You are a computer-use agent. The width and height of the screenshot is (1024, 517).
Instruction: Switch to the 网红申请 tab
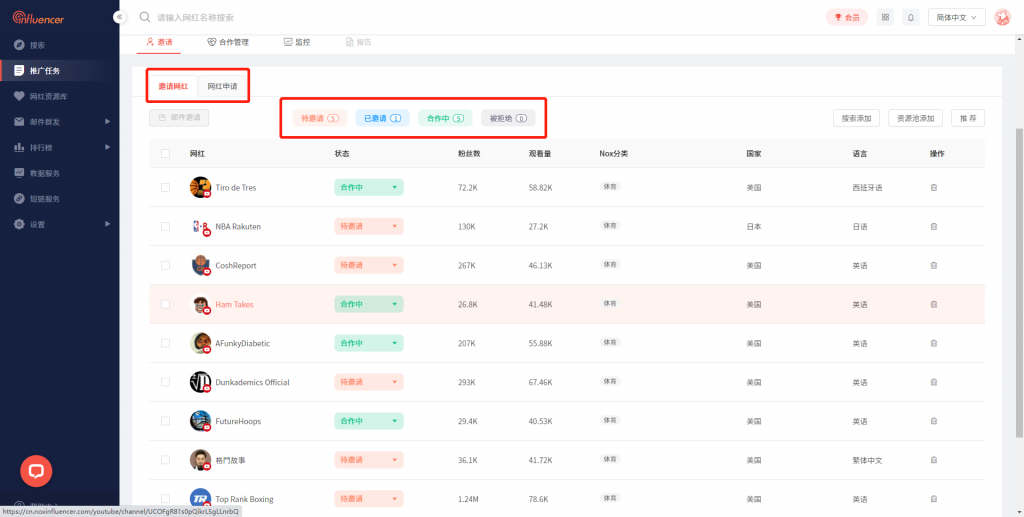click(x=222, y=86)
